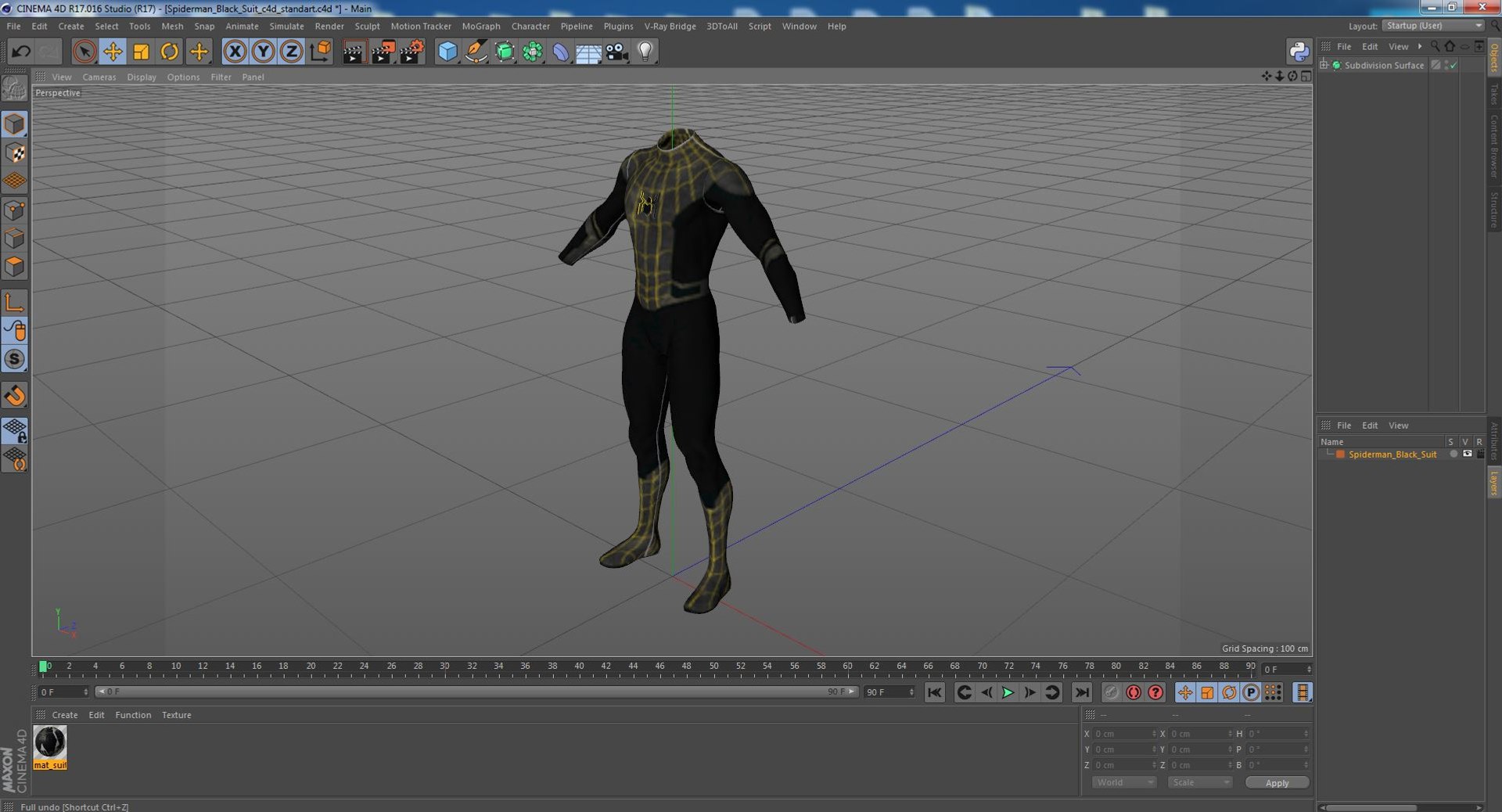This screenshot has height=812, width=1502.
Task: Open the MoGraph menu
Action: (x=481, y=26)
